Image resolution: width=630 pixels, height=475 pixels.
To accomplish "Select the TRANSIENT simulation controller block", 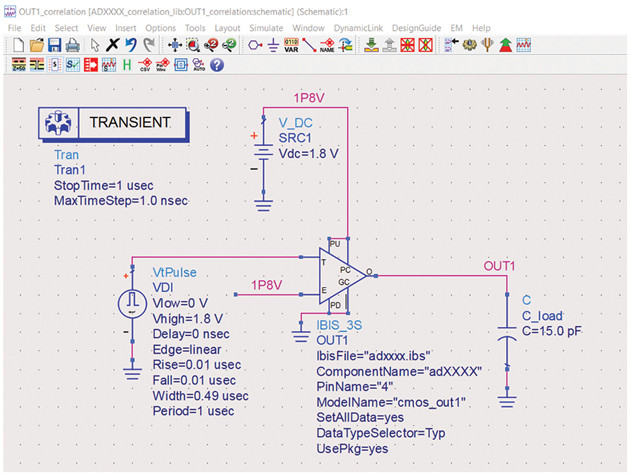I will (113, 123).
